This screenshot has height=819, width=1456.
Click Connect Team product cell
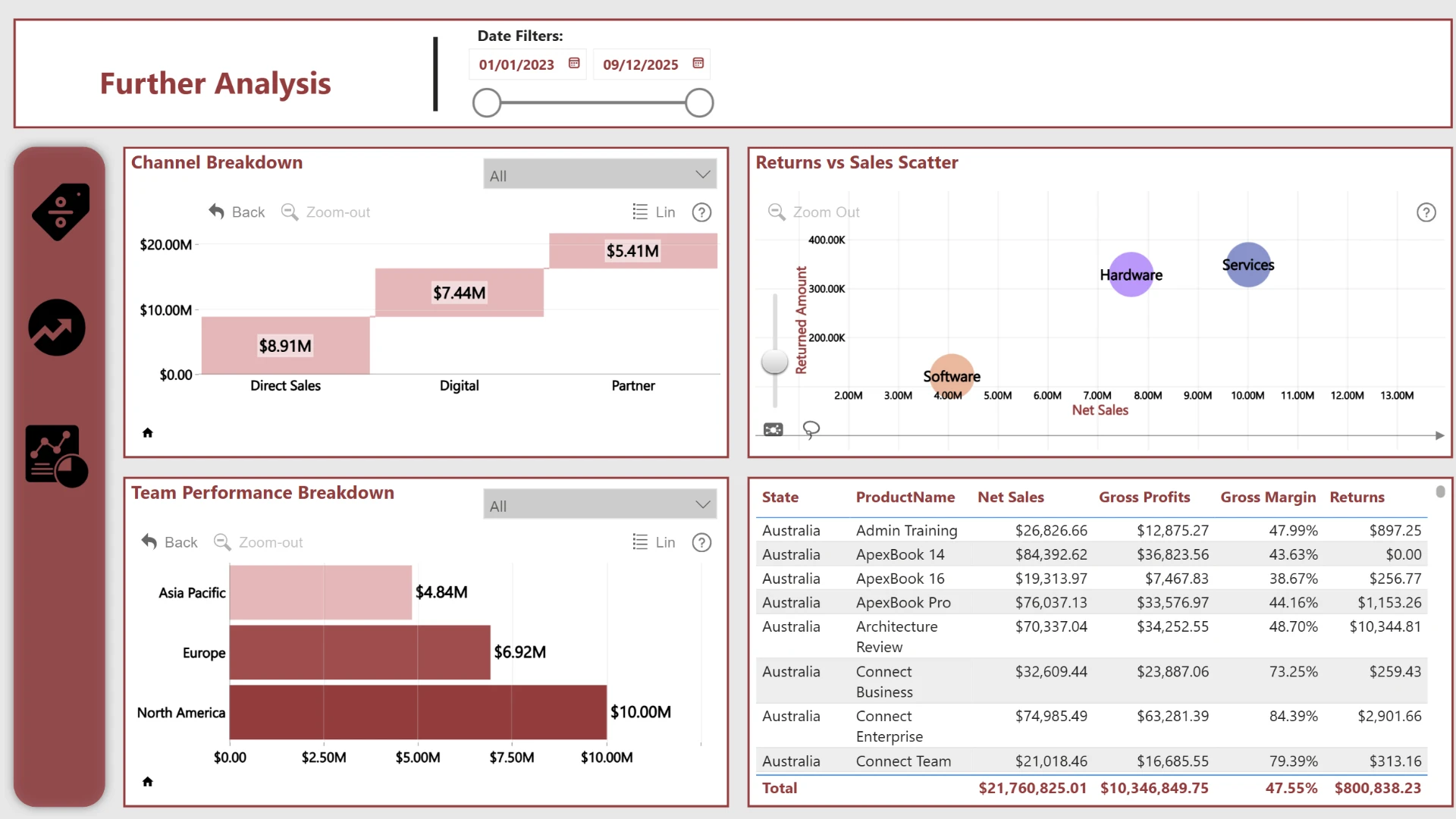[903, 761]
